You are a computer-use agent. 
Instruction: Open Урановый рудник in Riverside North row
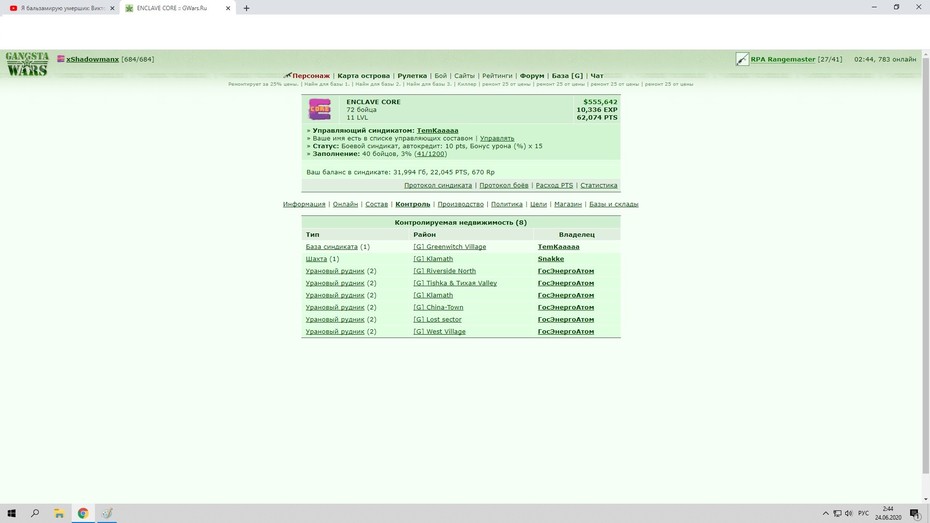335,271
